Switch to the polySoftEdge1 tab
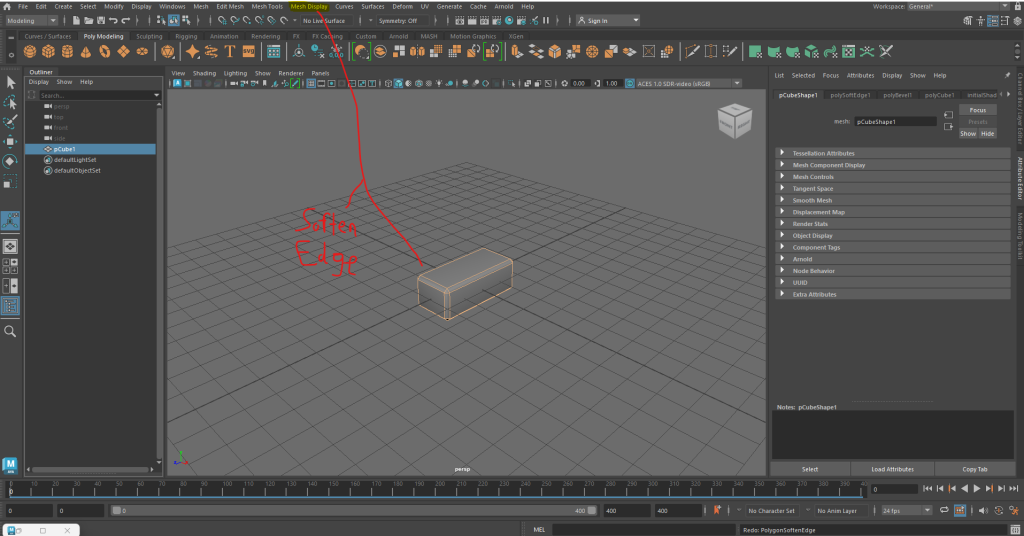Image resolution: width=1024 pixels, height=536 pixels. click(x=848, y=95)
